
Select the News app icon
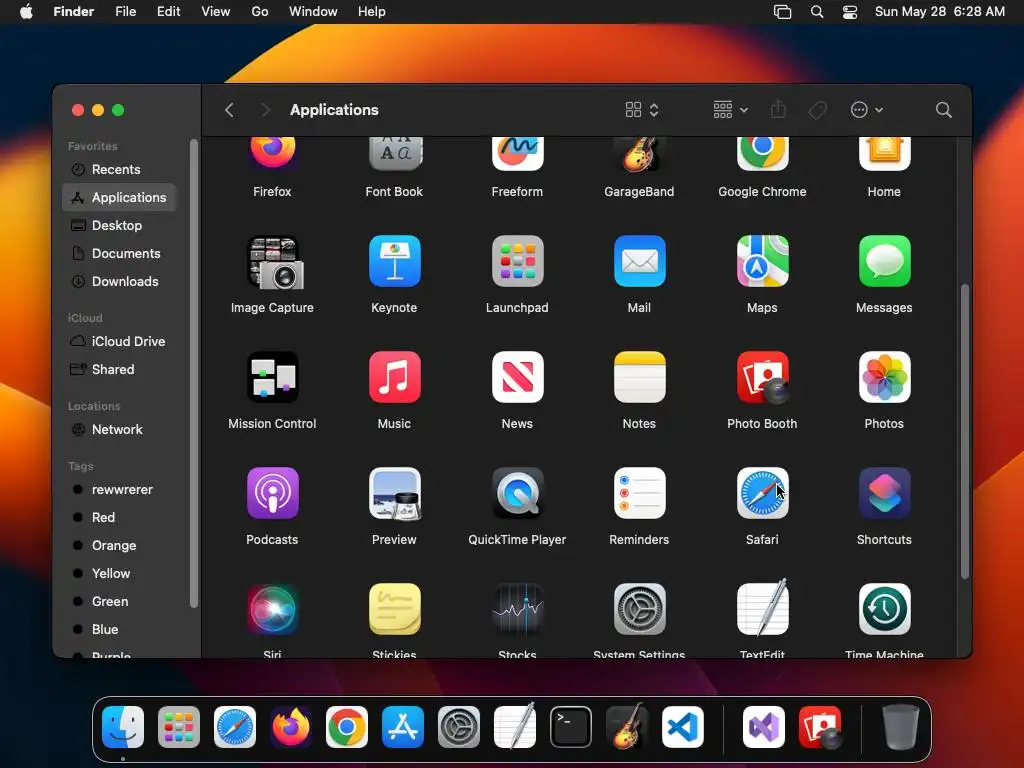point(517,377)
